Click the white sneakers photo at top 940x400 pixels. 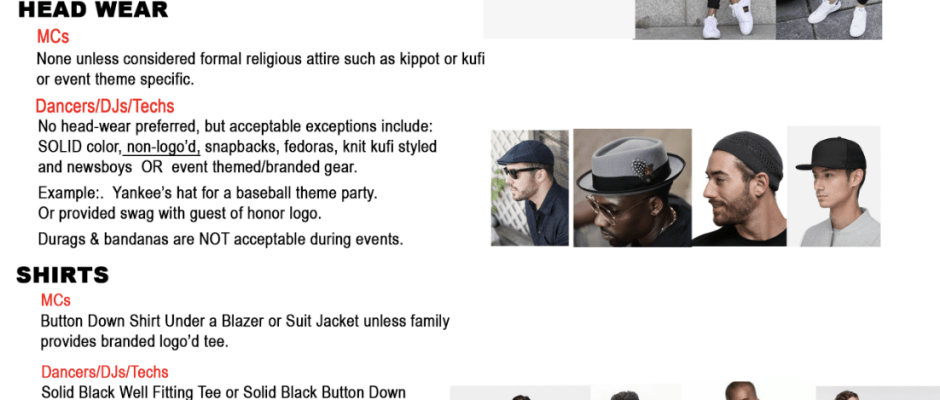click(x=758, y=20)
